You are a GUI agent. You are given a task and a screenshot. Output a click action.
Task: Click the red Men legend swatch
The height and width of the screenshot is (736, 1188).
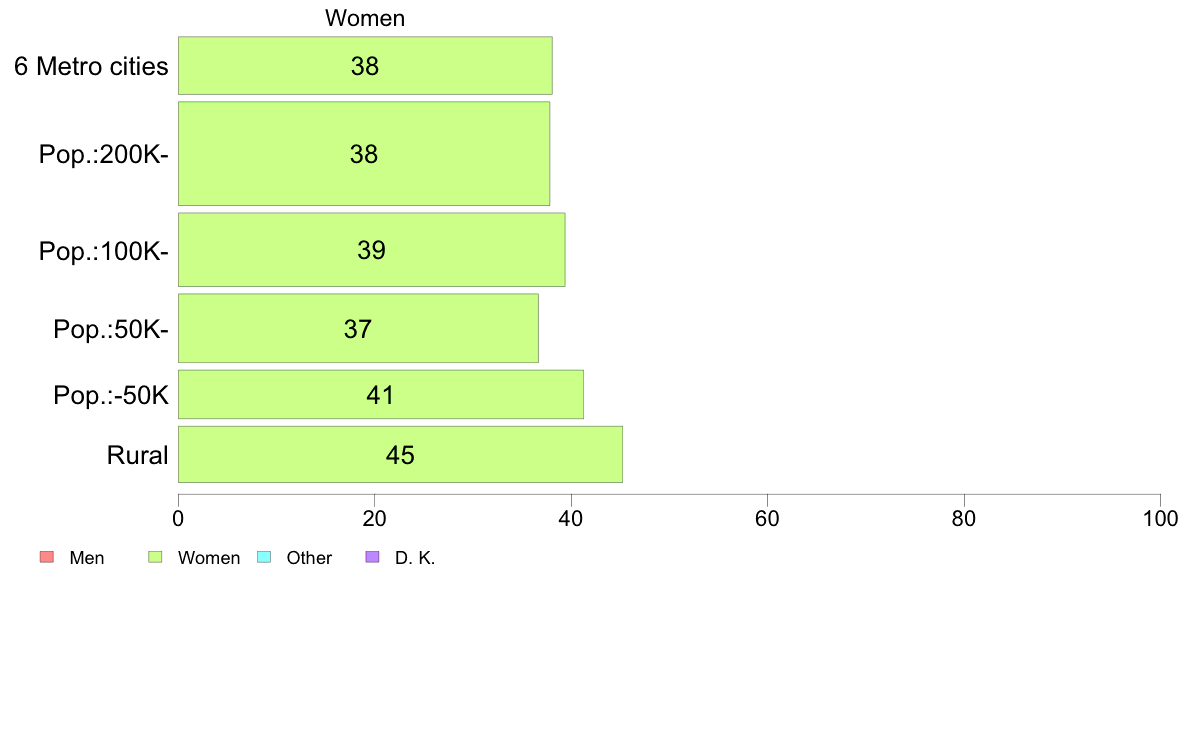point(47,557)
